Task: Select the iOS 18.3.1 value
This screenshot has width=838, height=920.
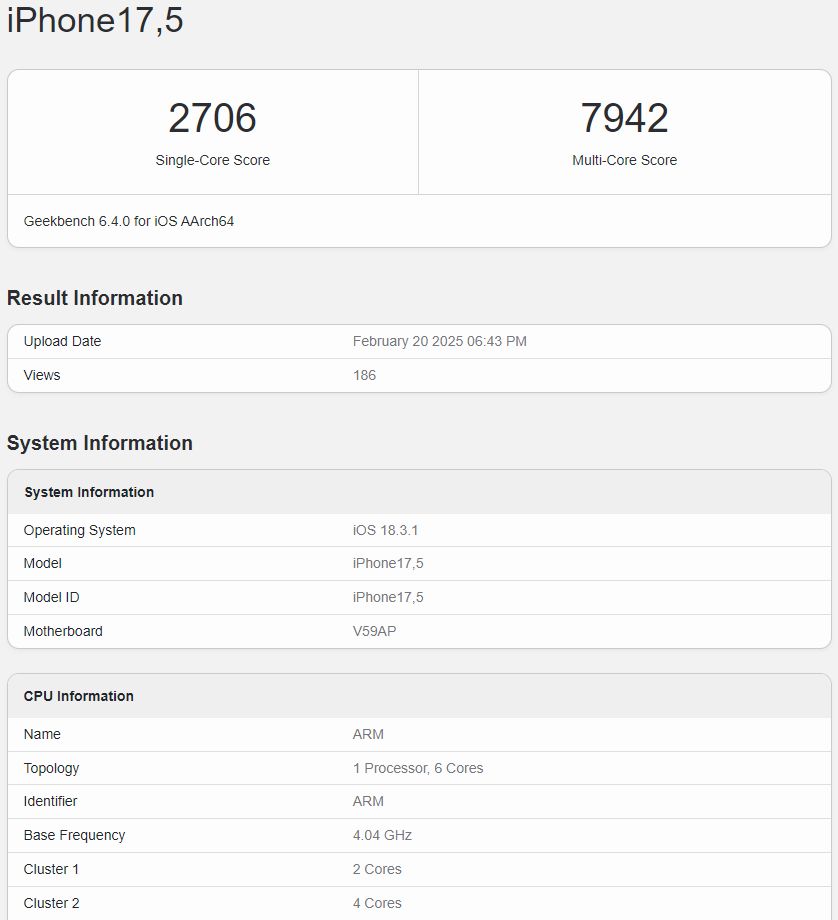Action: click(386, 530)
